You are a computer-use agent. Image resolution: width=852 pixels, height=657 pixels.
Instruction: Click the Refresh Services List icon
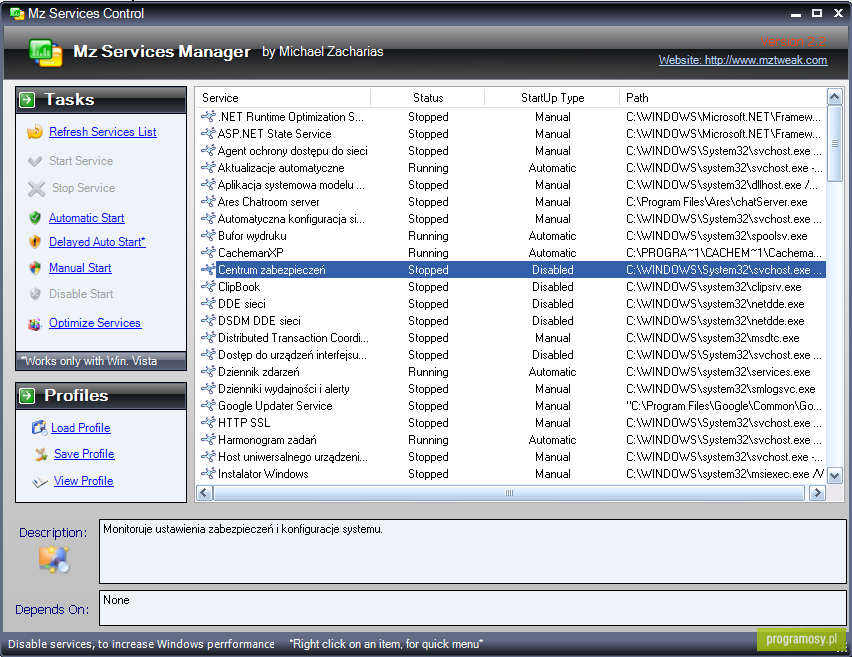pyautogui.click(x=35, y=132)
